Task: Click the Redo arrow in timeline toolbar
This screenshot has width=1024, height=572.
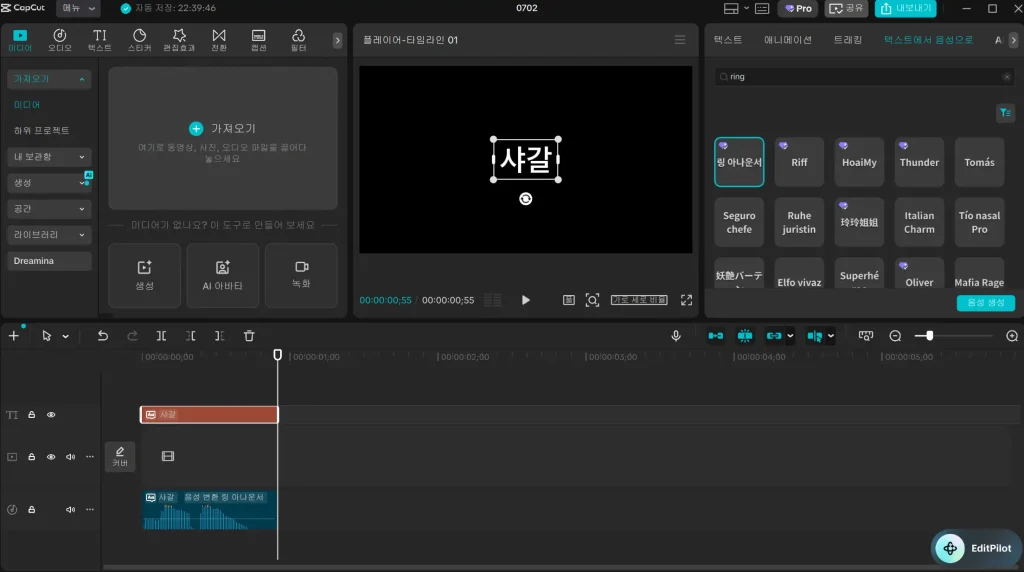Action: (132, 336)
